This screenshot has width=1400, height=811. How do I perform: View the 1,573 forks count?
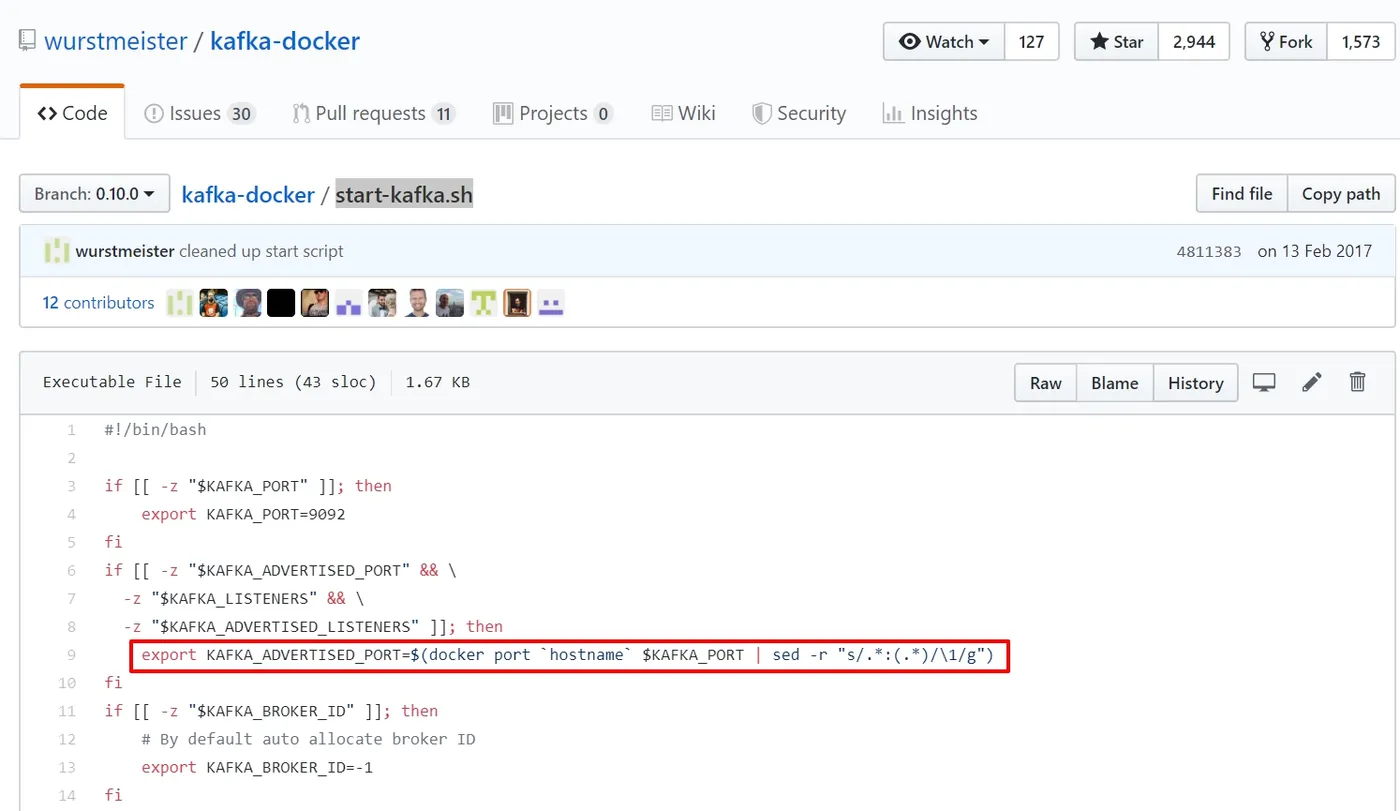(1361, 41)
